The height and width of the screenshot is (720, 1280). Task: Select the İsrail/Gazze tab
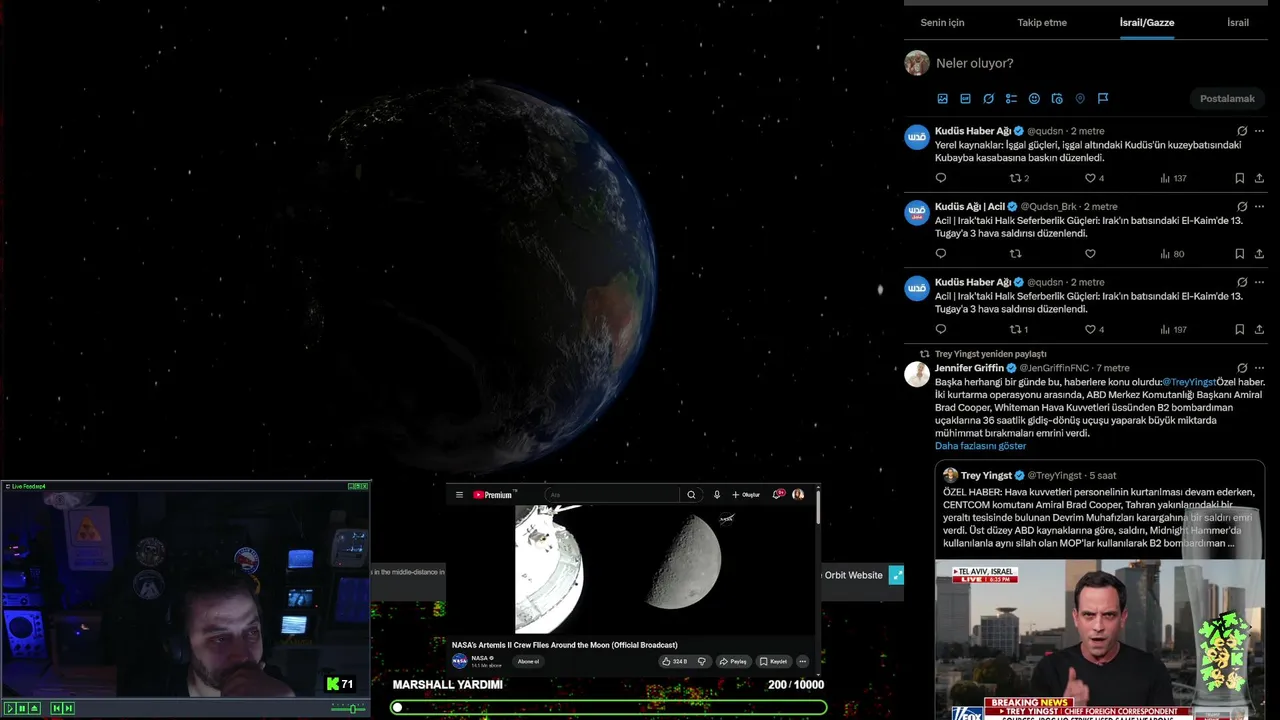tap(1147, 22)
